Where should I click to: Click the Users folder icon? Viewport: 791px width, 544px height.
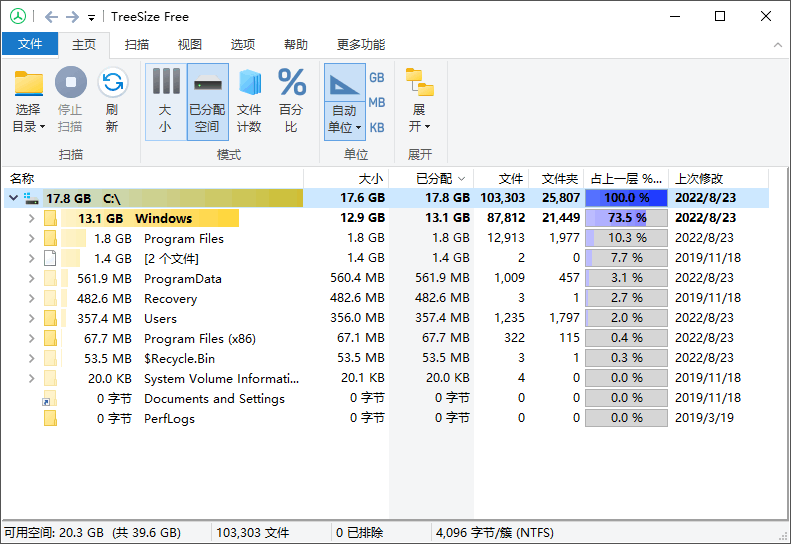(50, 318)
